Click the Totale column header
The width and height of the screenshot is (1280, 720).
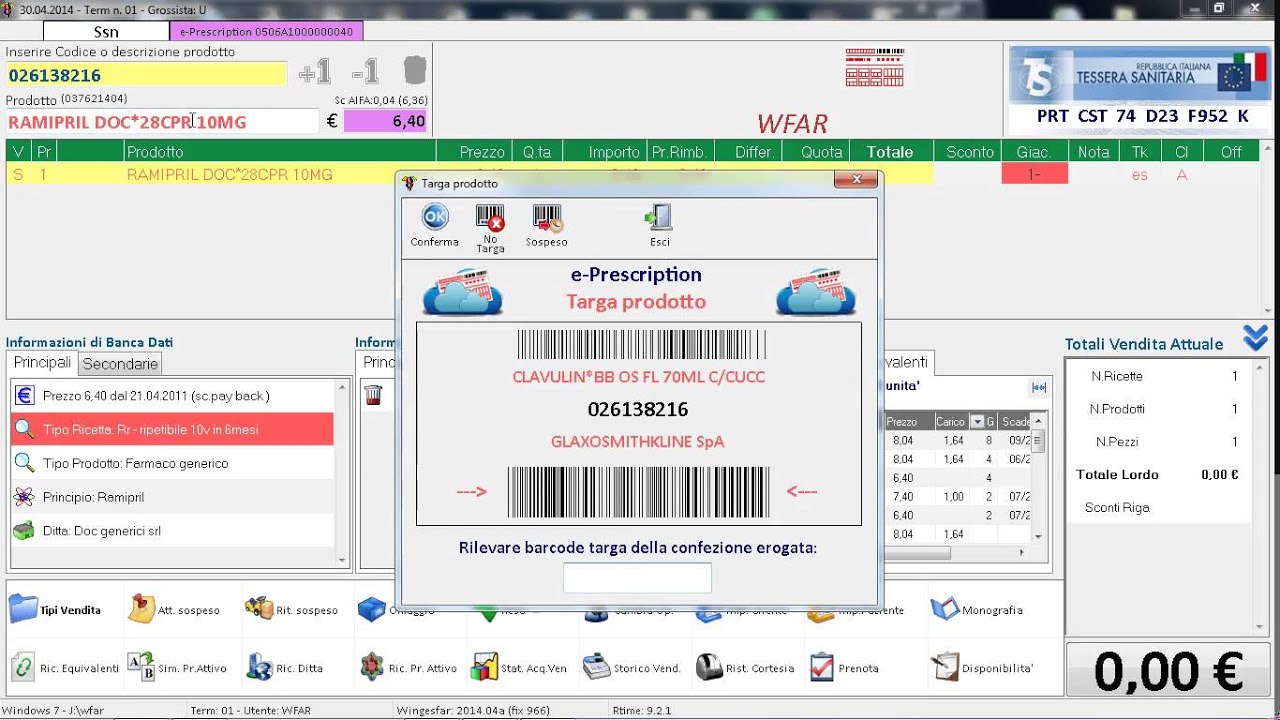click(890, 152)
